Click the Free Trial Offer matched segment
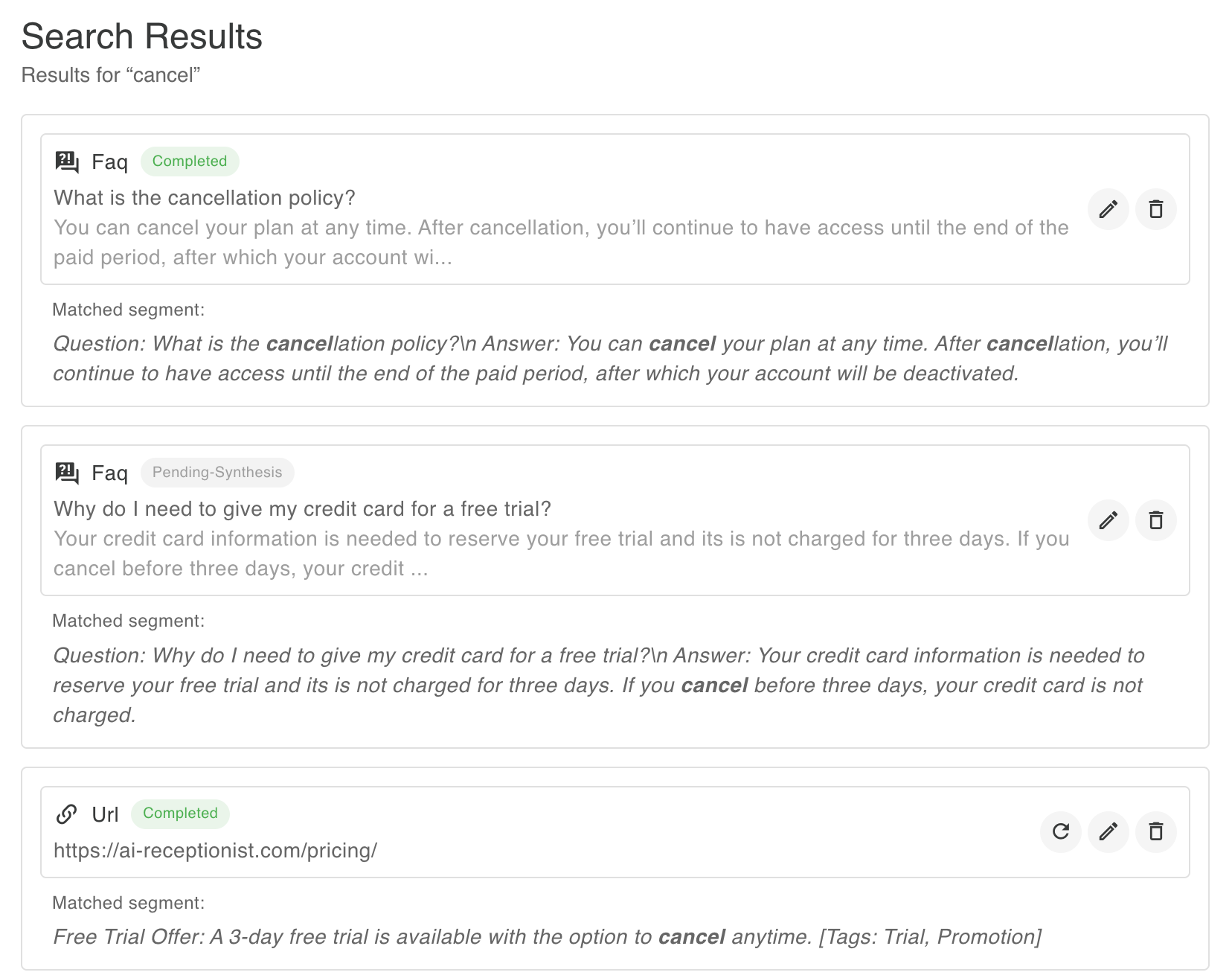 [x=547, y=937]
